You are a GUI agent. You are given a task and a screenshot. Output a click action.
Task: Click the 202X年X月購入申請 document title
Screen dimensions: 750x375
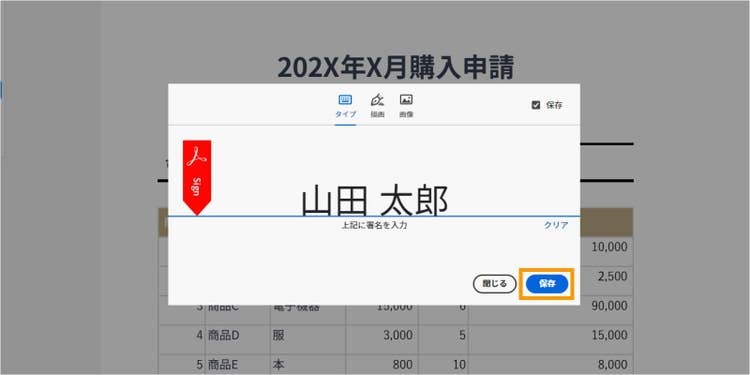click(x=396, y=67)
